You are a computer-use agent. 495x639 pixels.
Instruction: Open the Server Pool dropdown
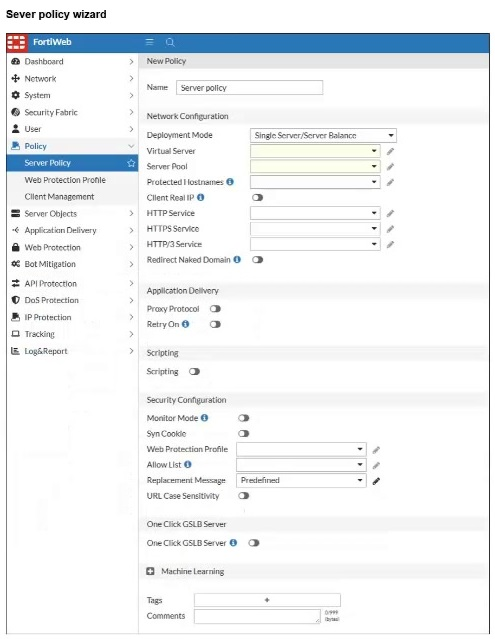(315, 166)
